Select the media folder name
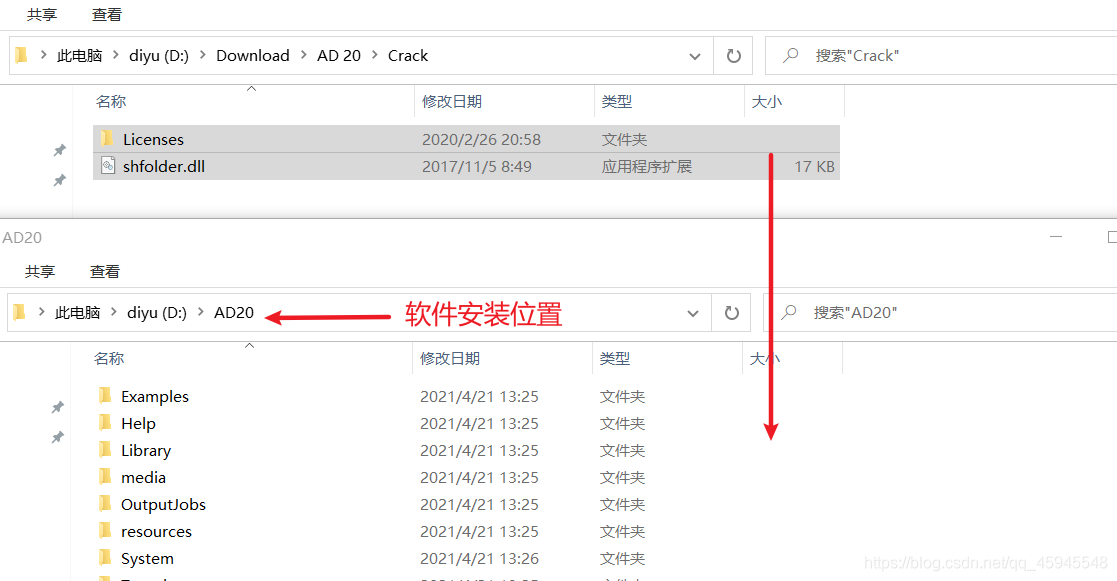Image resolution: width=1117 pixels, height=581 pixels. pyautogui.click(x=143, y=477)
